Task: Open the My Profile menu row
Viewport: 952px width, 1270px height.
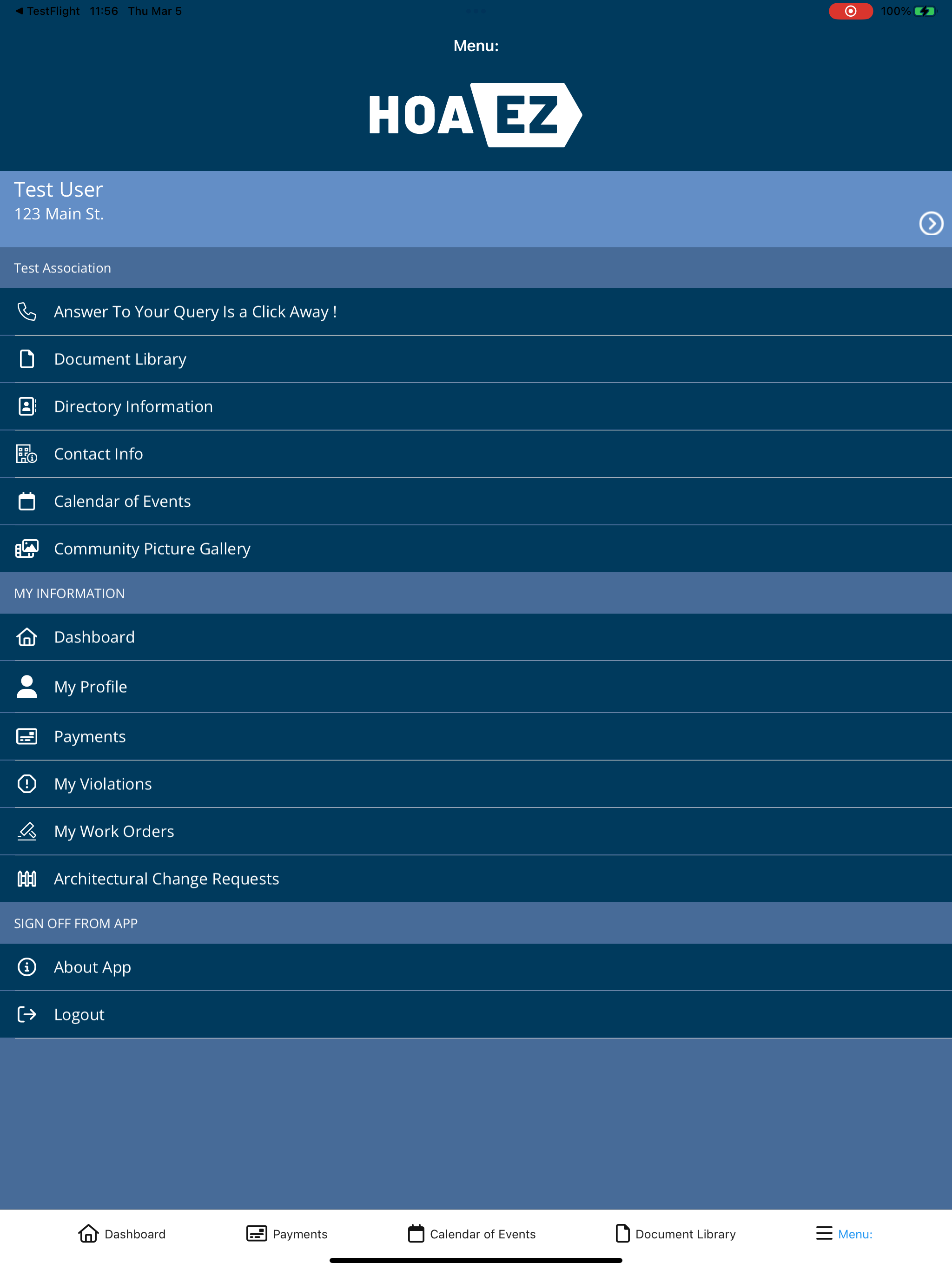Action: click(476, 687)
